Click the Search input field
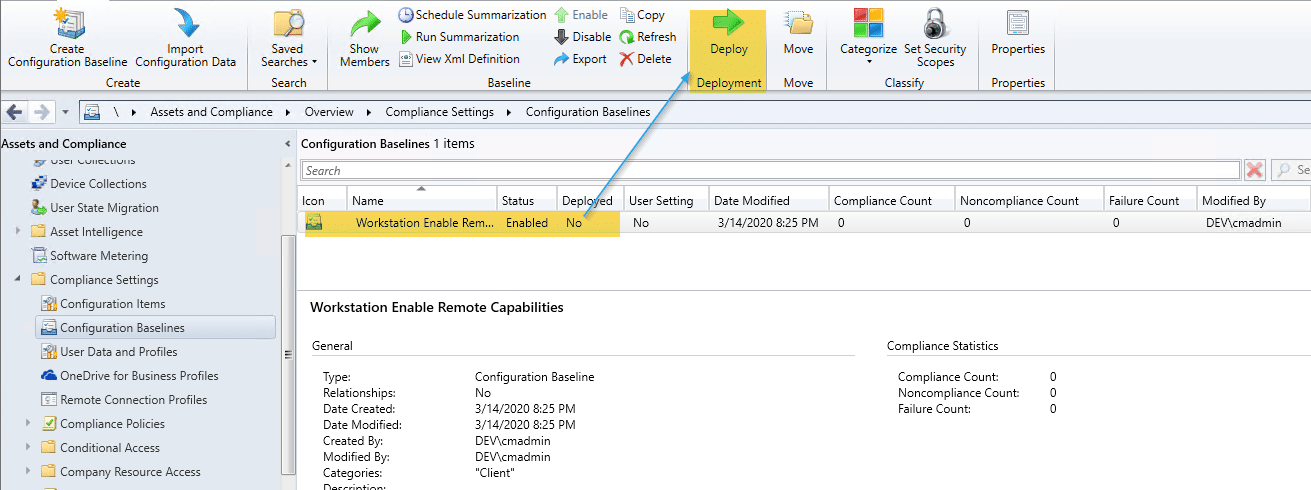This screenshot has width=1311, height=490. [x=770, y=171]
